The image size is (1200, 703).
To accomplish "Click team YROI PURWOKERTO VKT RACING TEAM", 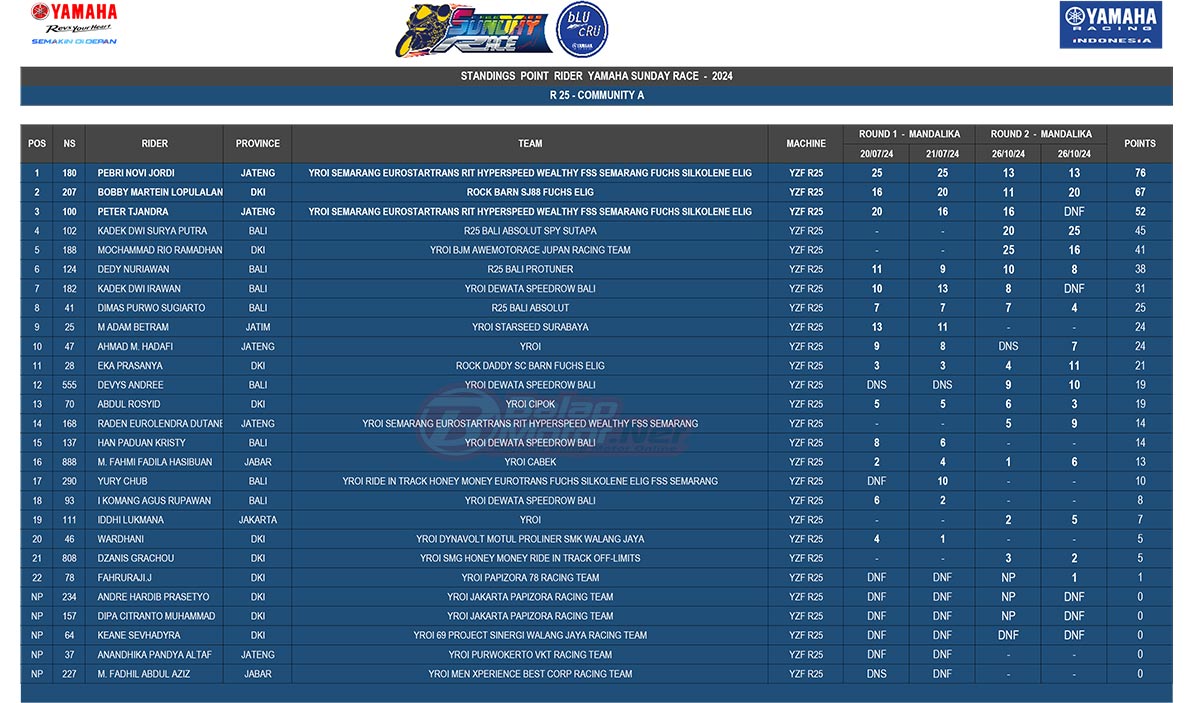I will coord(530,655).
